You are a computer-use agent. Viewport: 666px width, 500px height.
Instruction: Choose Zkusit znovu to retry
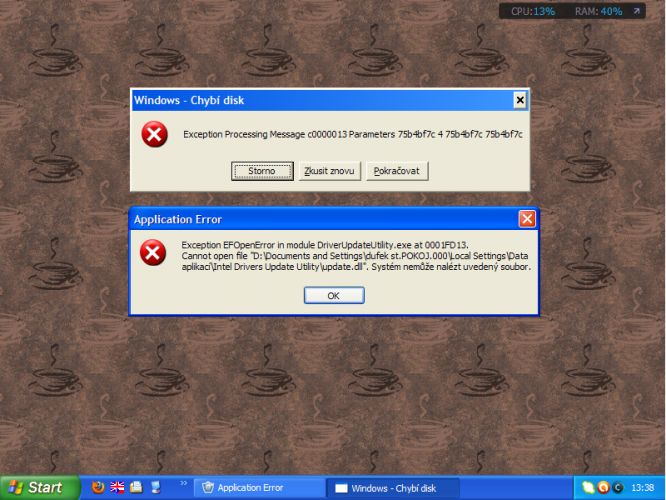coord(330,171)
